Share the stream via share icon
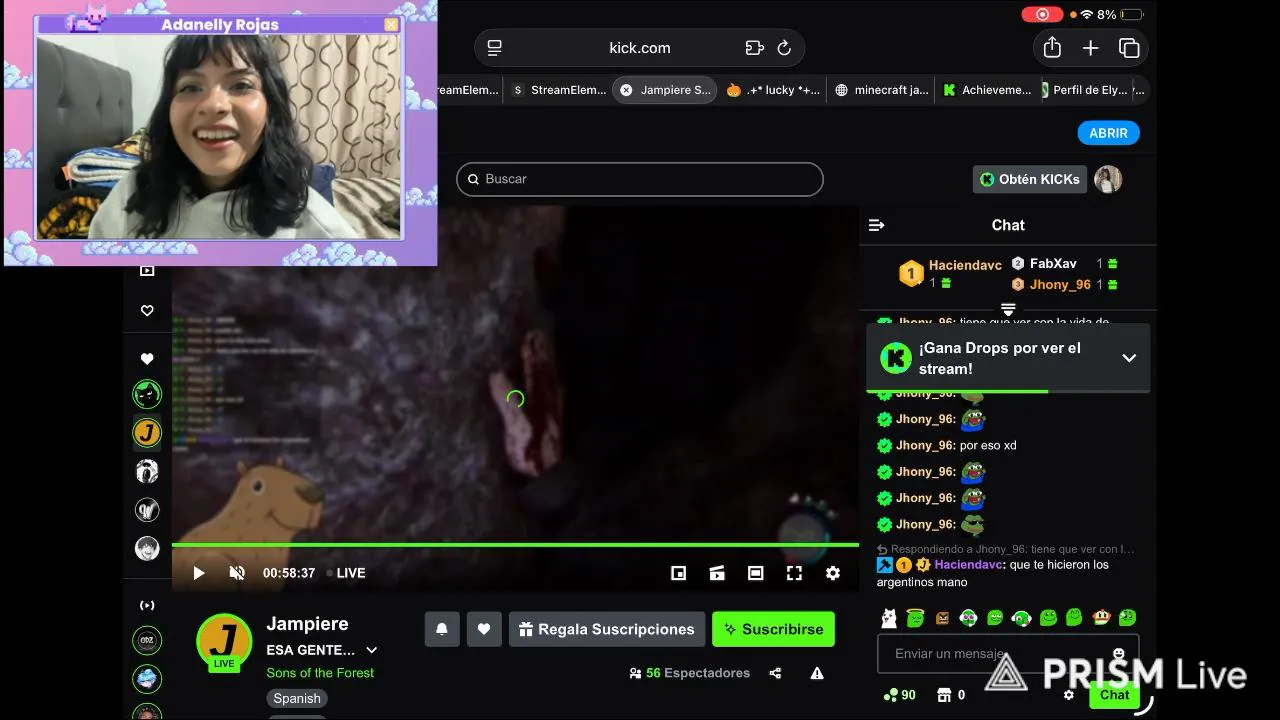1280x720 pixels. (775, 673)
